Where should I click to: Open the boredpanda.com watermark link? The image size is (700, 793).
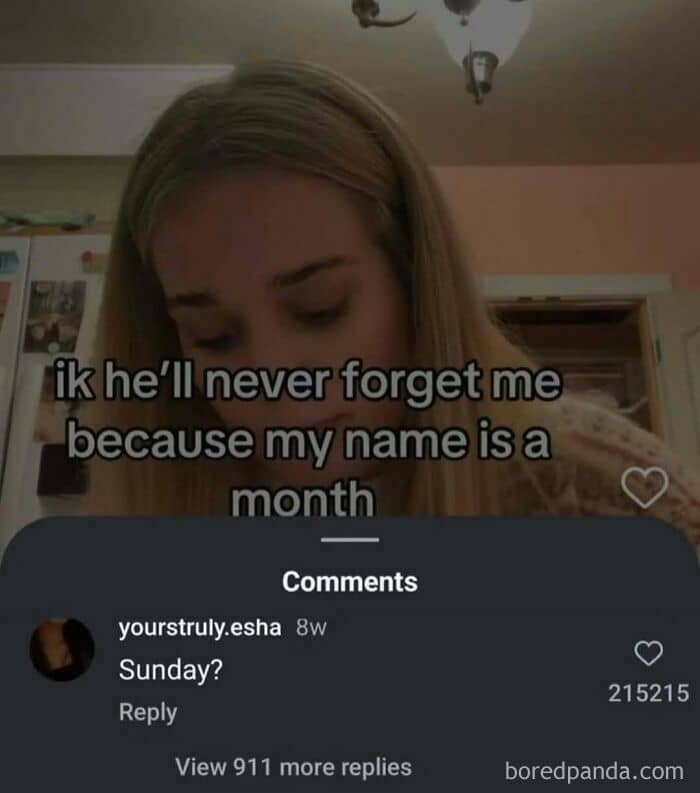pyautogui.click(x=594, y=771)
